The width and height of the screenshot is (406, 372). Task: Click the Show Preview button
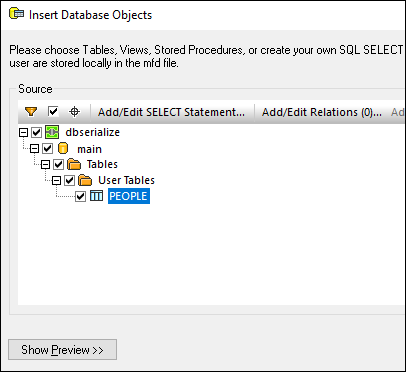click(x=62, y=350)
